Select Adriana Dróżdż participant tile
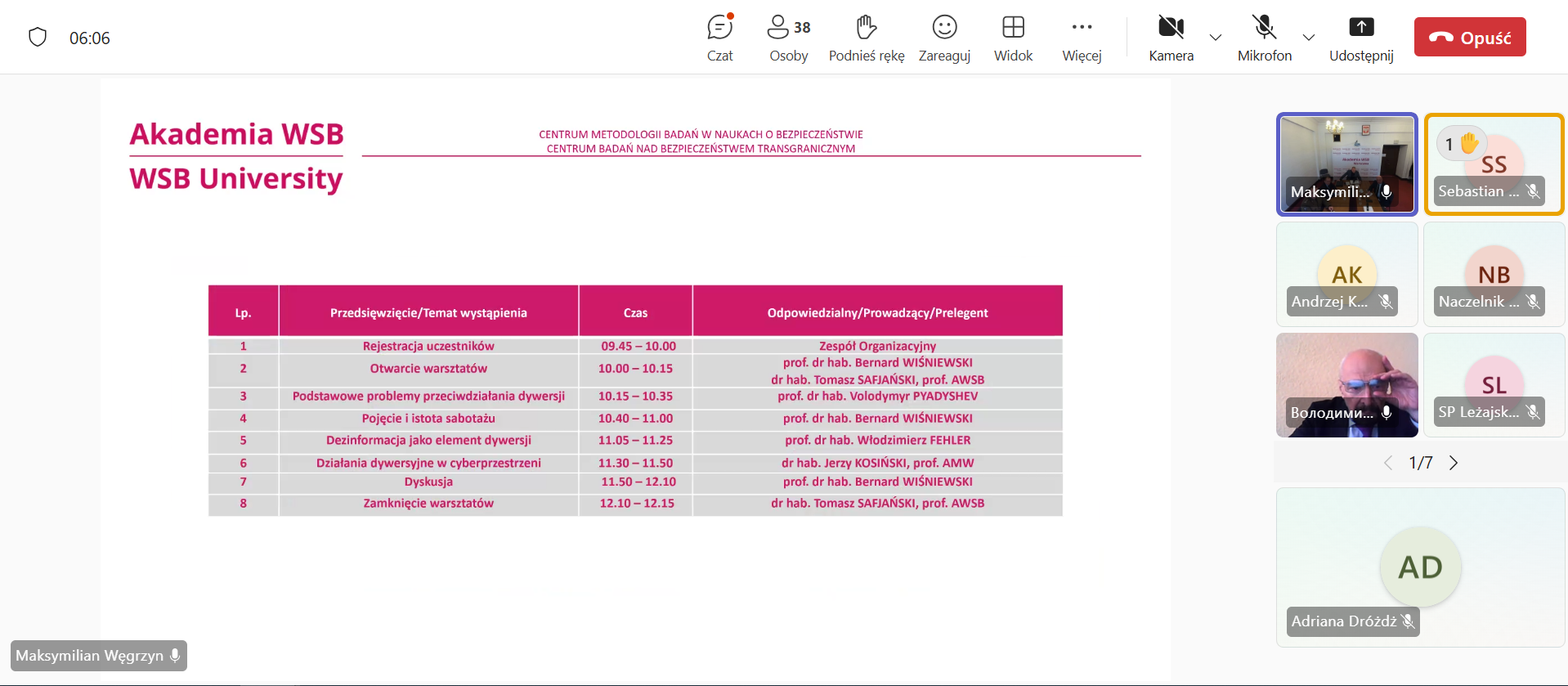This screenshot has height=686, width=1568. coord(1420,567)
